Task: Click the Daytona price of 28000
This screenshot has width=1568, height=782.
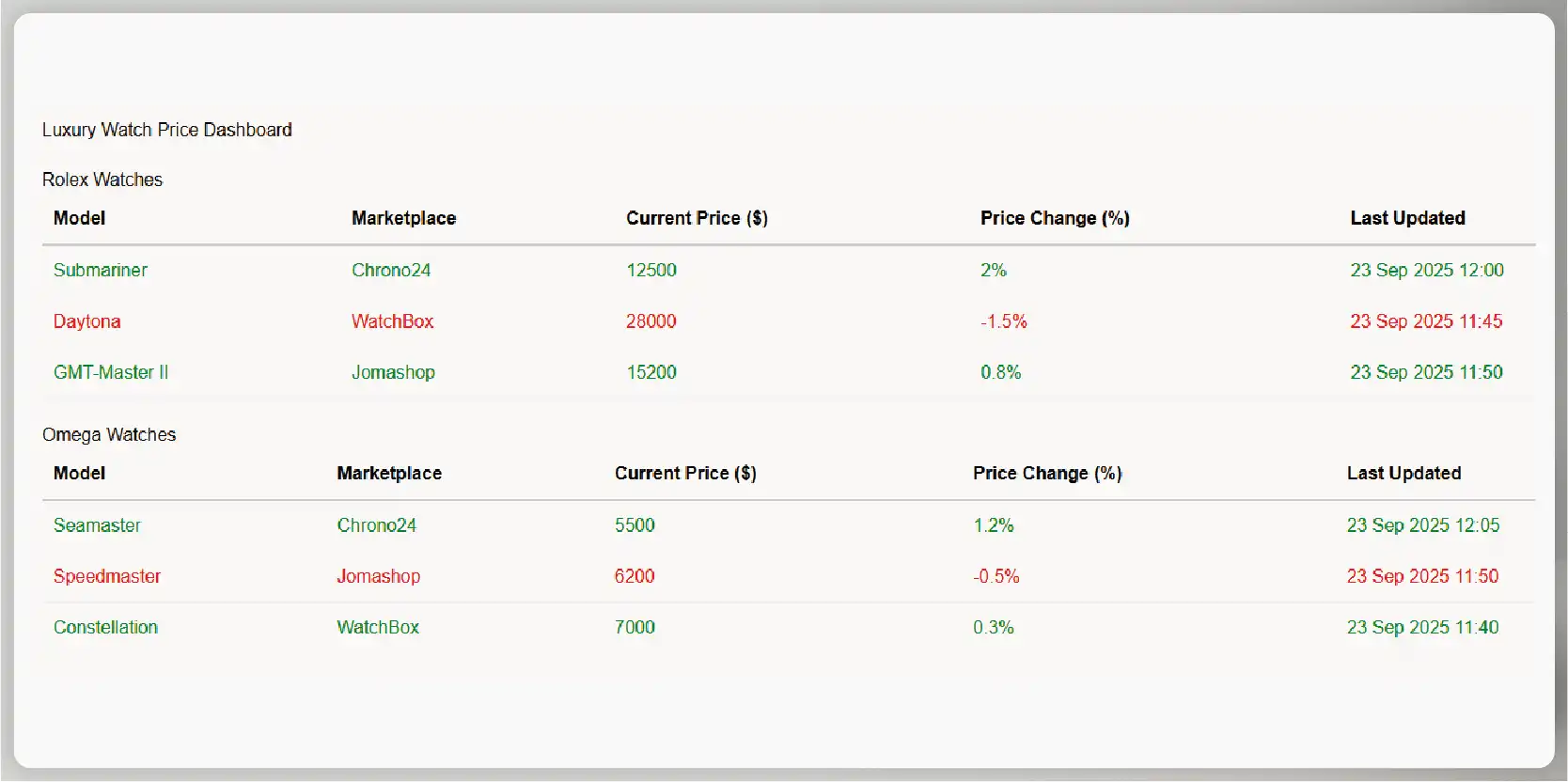Action: tap(651, 321)
